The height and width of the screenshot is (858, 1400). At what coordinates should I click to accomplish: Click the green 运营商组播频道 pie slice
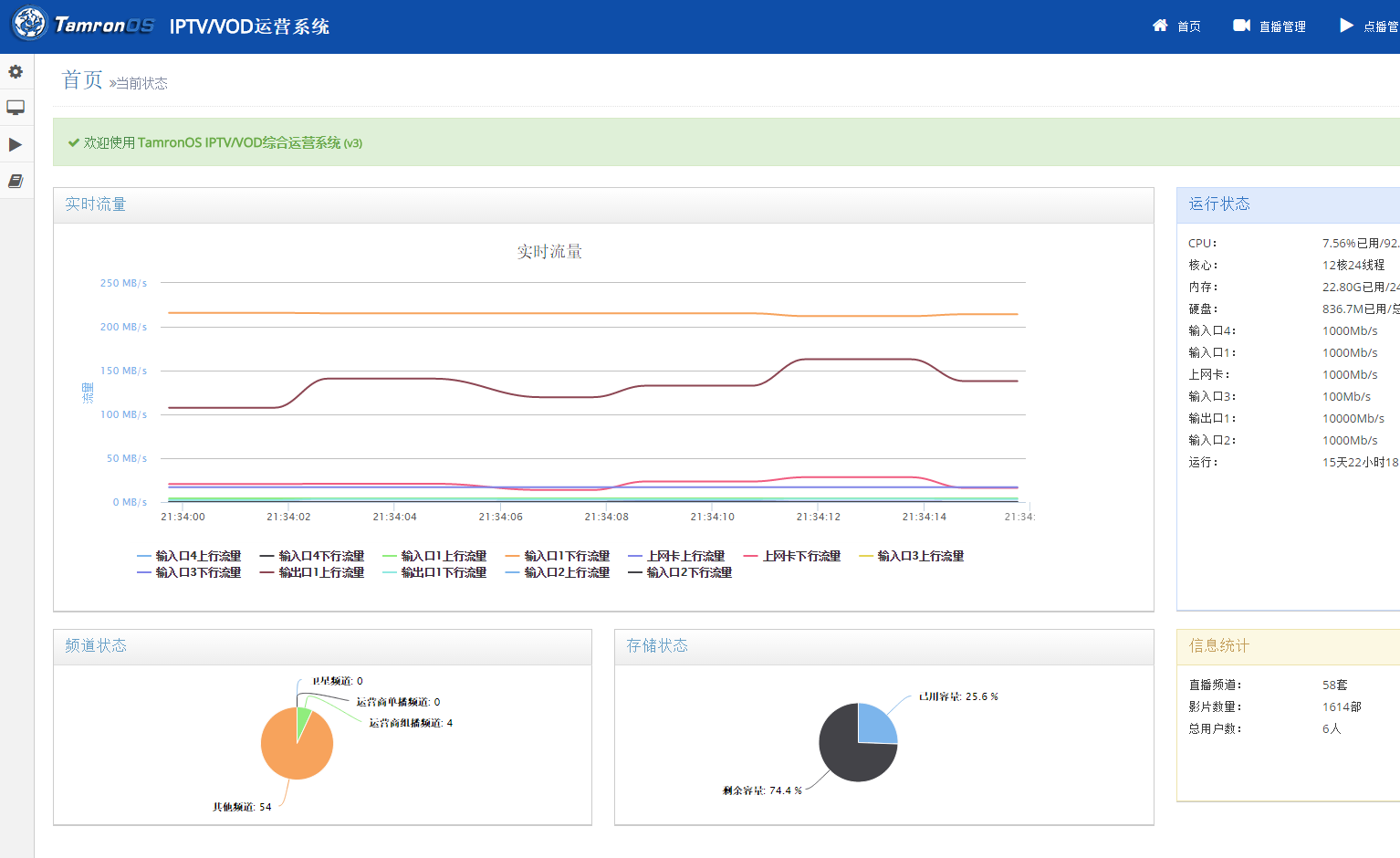[303, 718]
